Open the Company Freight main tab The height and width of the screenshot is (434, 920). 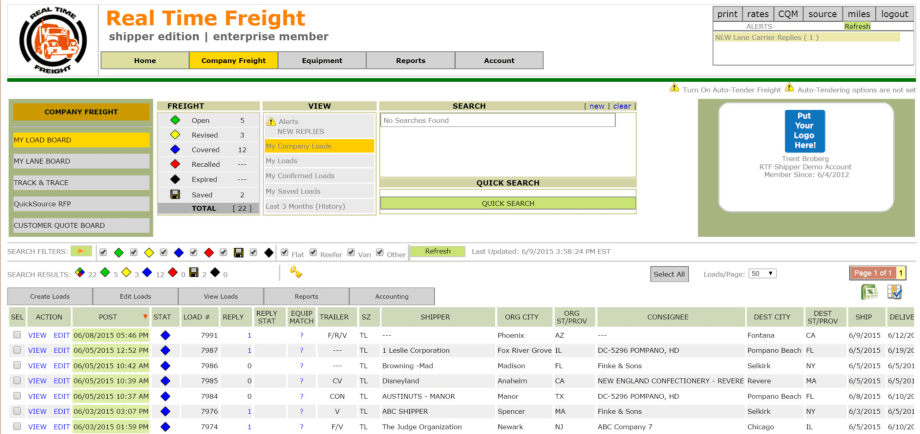(x=234, y=60)
